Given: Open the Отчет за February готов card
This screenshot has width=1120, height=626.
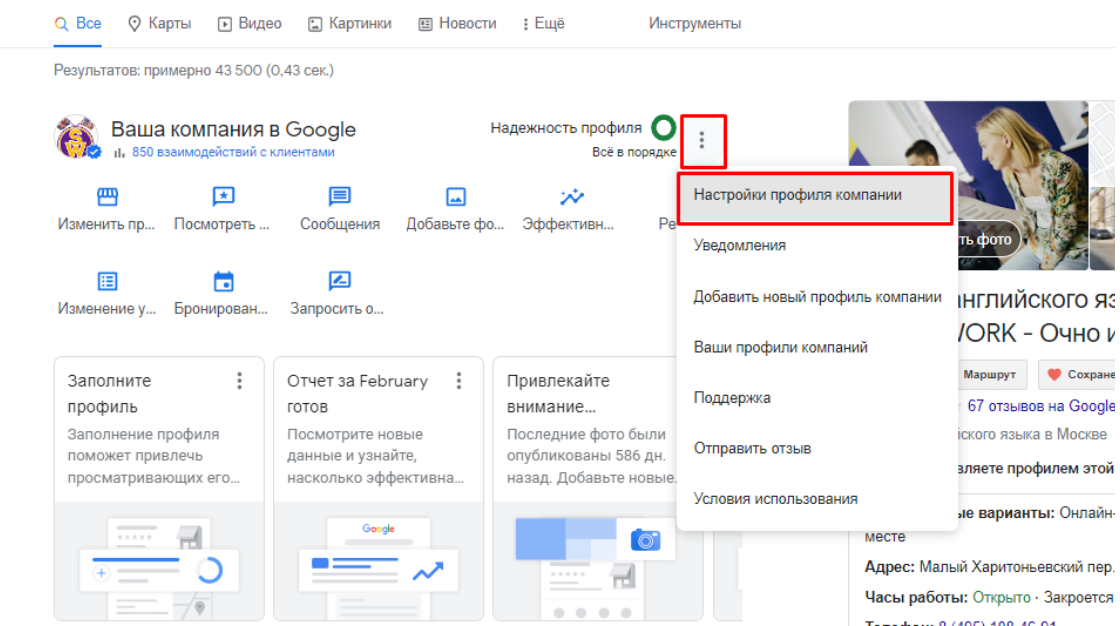Looking at the screenshot, I should point(378,489).
